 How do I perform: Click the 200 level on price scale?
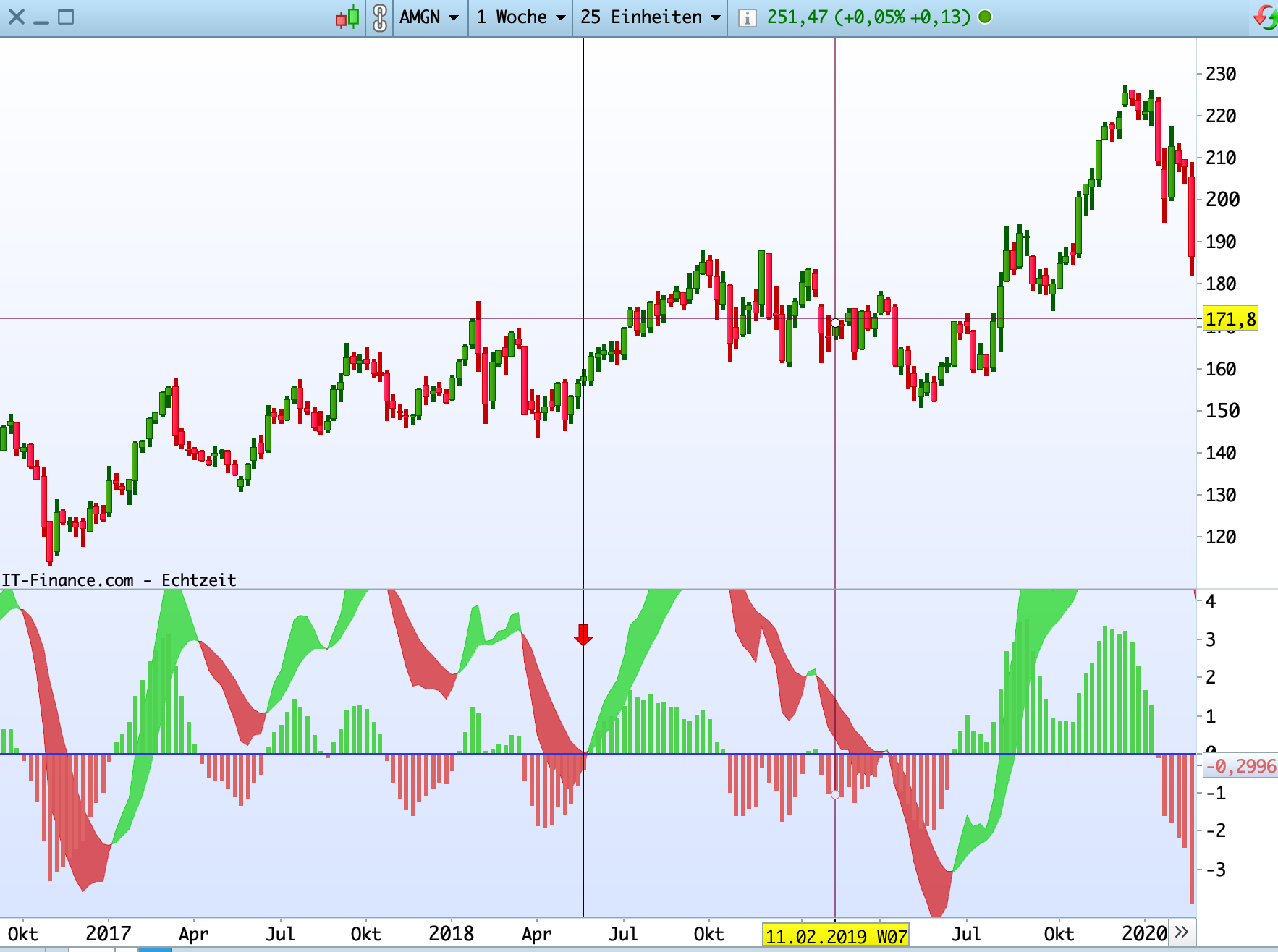(1222, 199)
